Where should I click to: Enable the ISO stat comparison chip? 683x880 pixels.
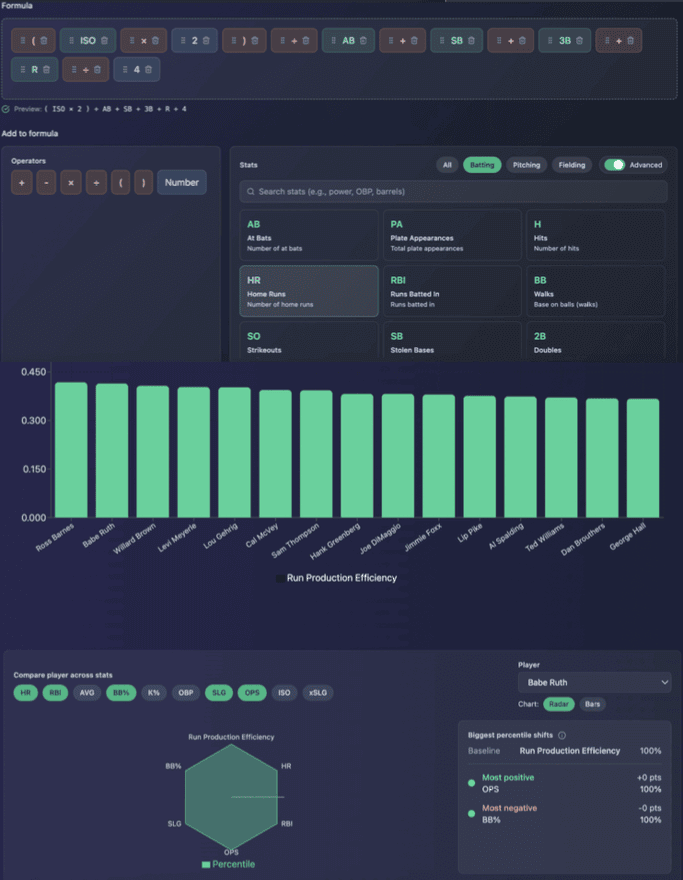284,692
